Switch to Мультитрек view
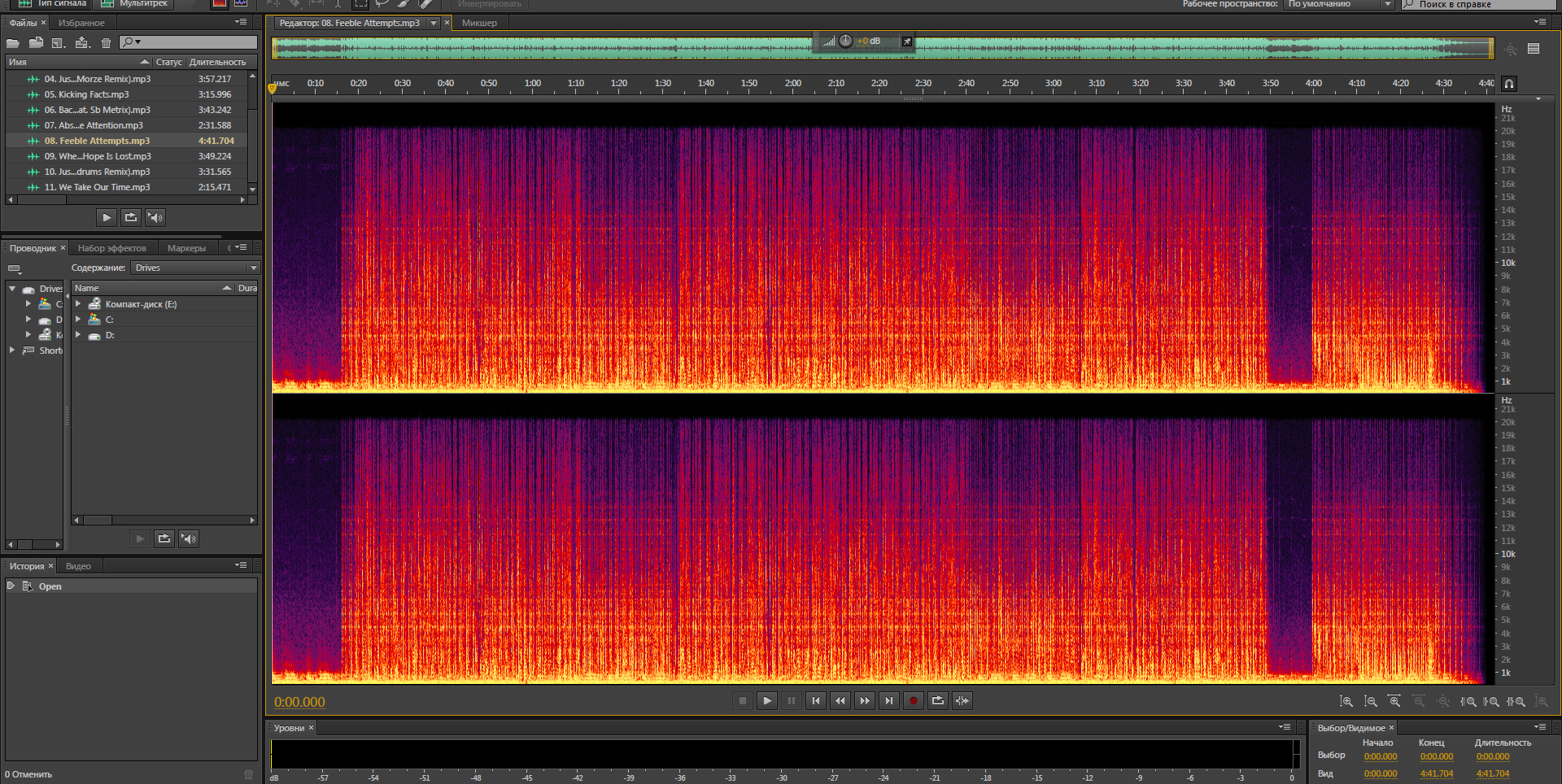The image size is (1562, 784). (135, 4)
